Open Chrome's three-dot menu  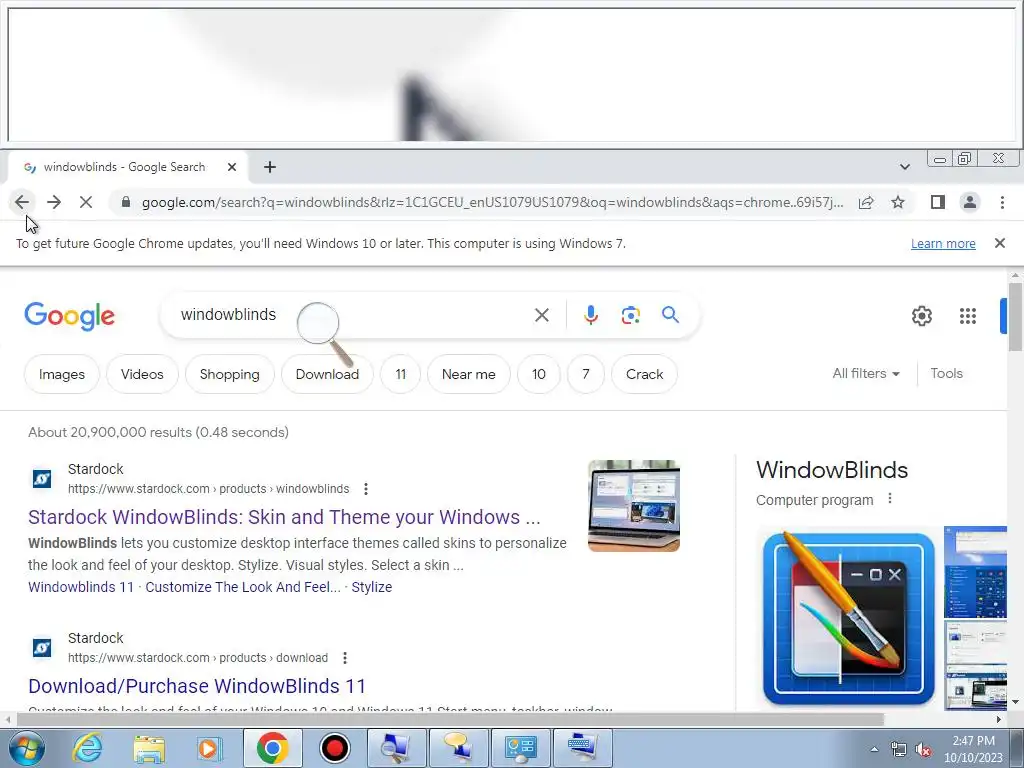1002,202
